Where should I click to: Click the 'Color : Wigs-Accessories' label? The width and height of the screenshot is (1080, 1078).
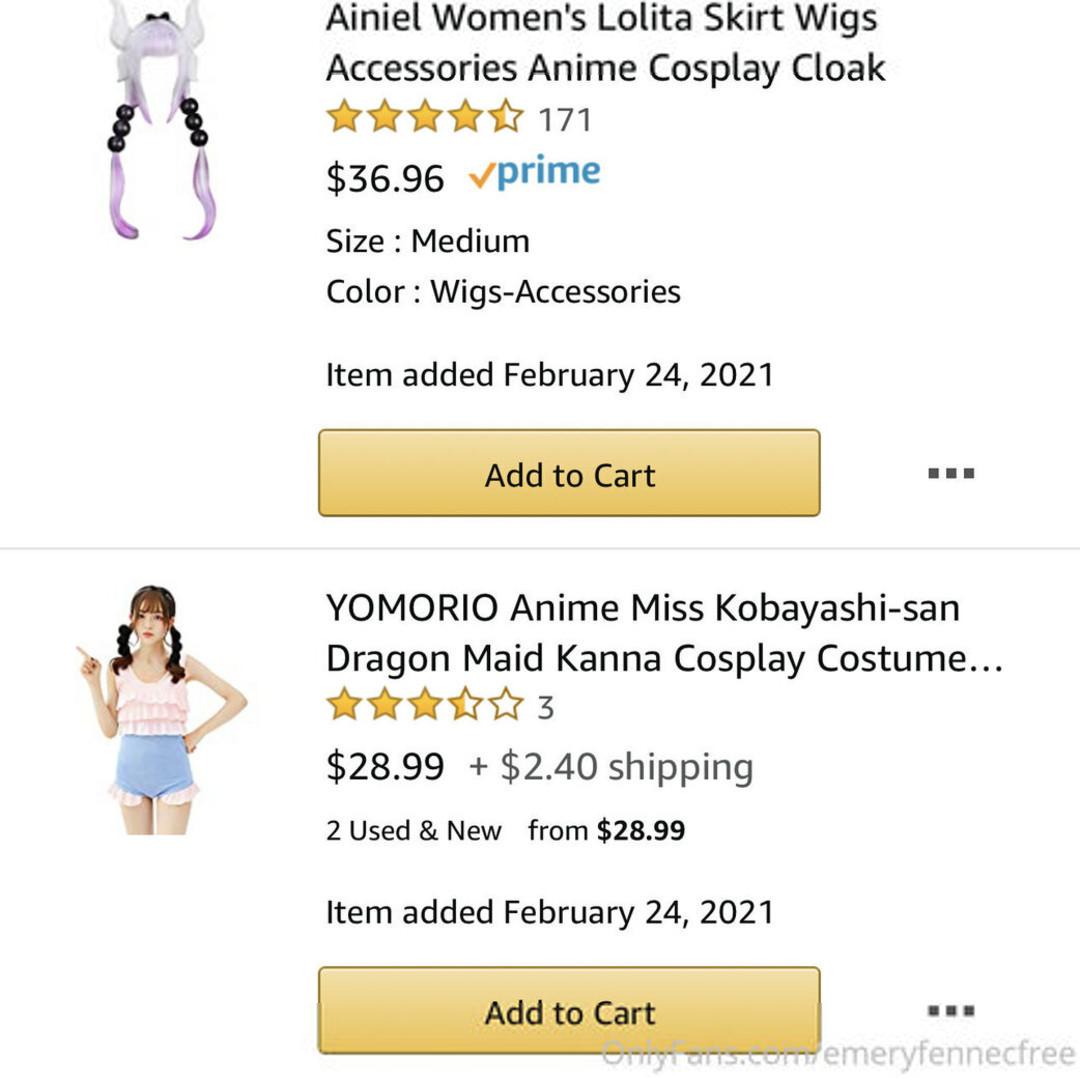pyautogui.click(x=503, y=292)
